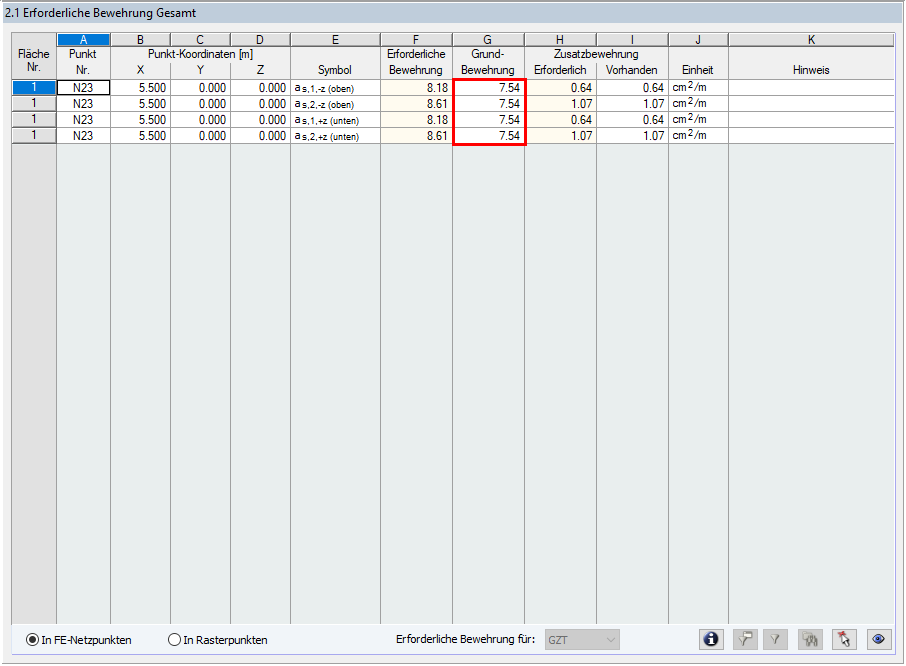Select the first Fläche Nr. row selector
The image size is (906, 666).
(33, 87)
